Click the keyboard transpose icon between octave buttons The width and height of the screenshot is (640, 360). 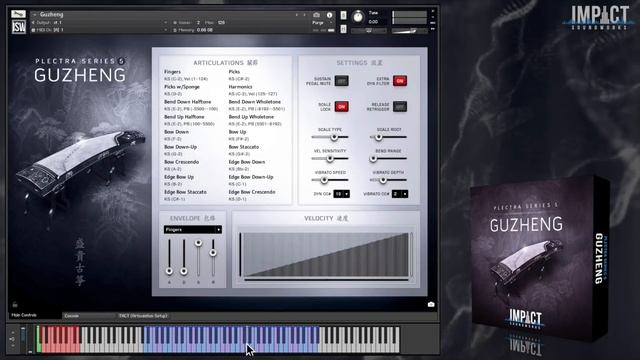(12, 339)
